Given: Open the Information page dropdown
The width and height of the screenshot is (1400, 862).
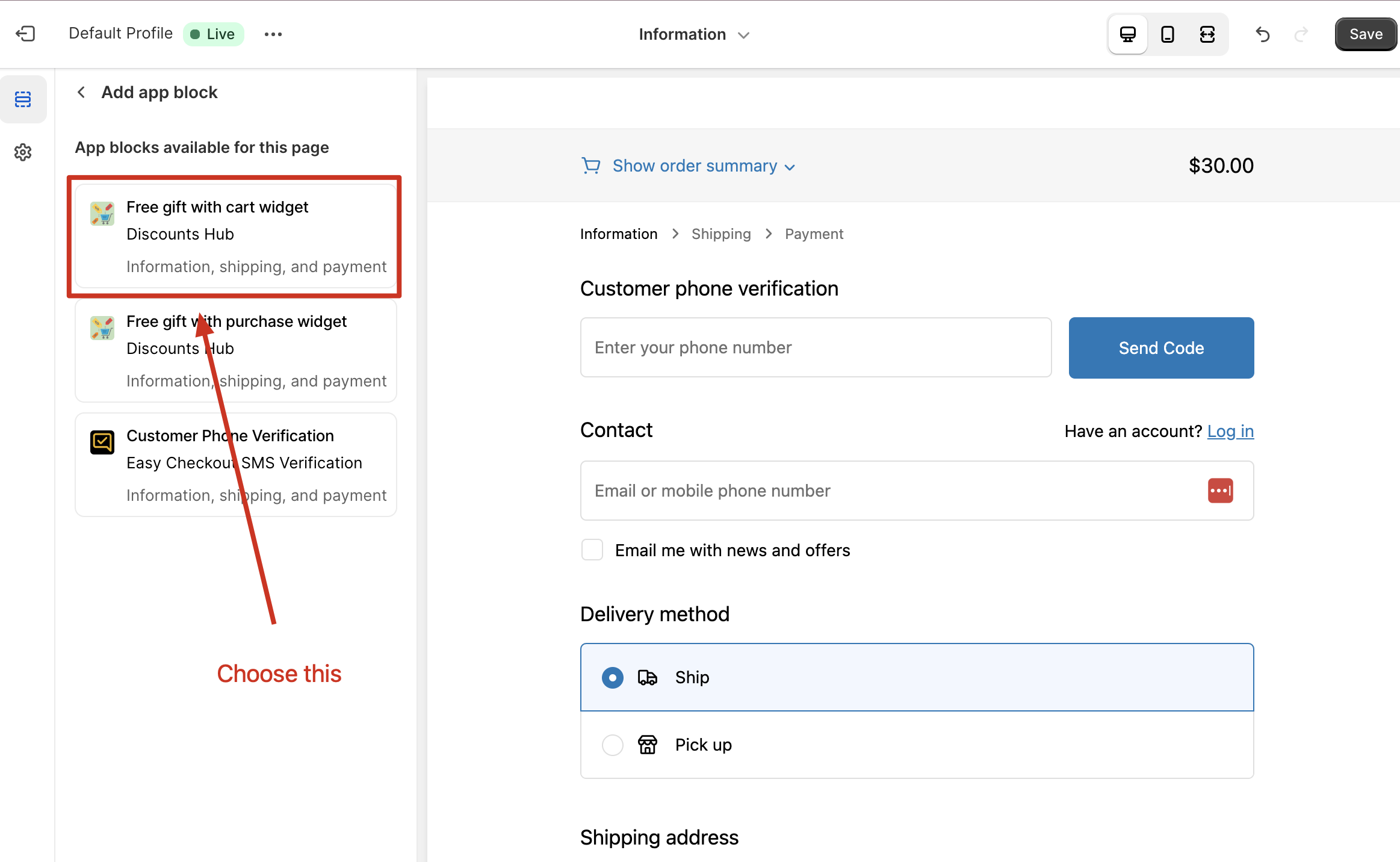Looking at the screenshot, I should coord(693,34).
